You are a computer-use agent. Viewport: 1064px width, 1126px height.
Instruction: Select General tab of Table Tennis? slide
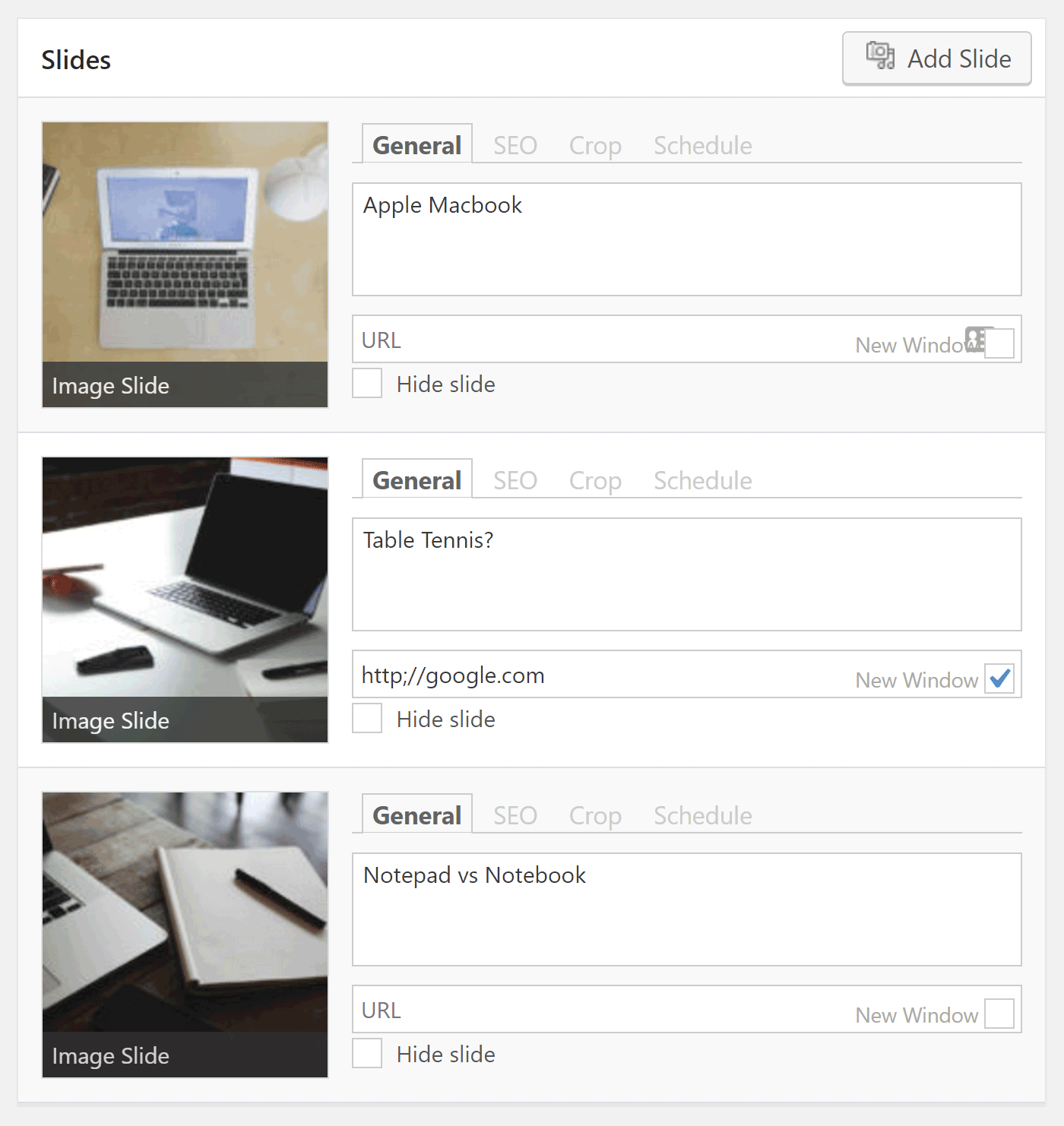[416, 479]
